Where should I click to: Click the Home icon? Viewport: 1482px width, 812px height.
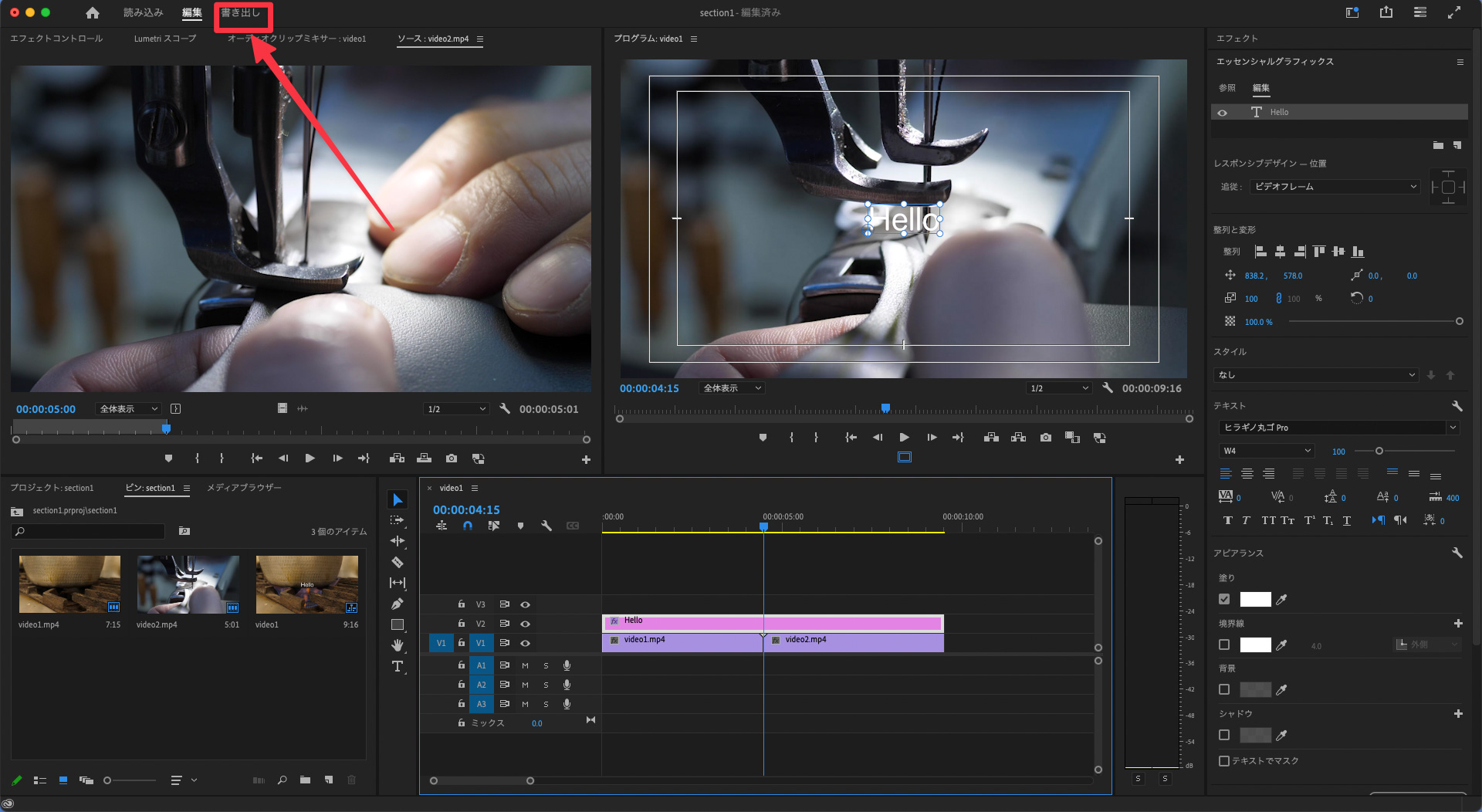click(93, 12)
